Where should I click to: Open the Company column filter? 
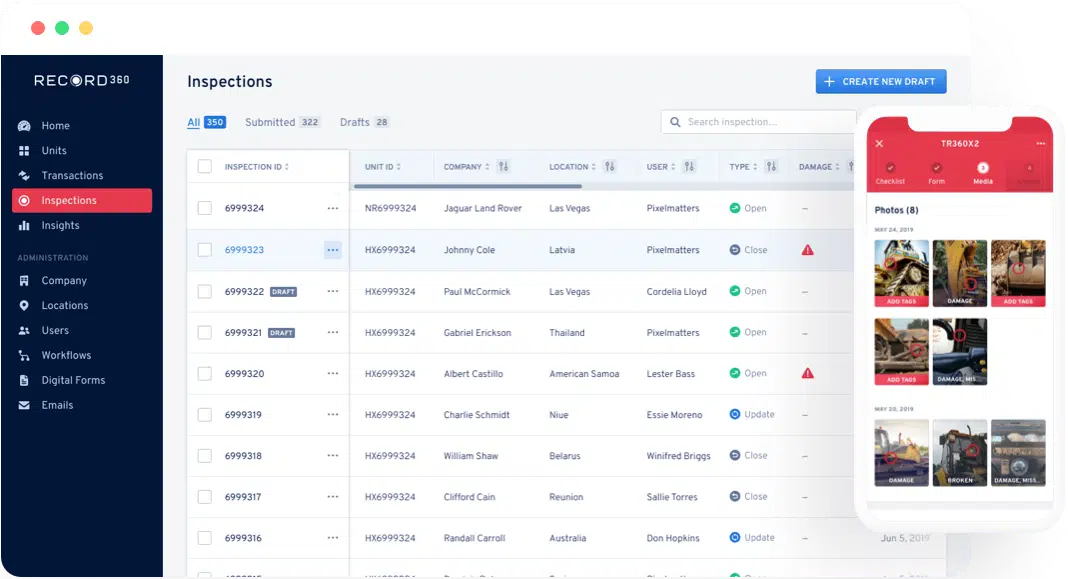click(x=504, y=167)
